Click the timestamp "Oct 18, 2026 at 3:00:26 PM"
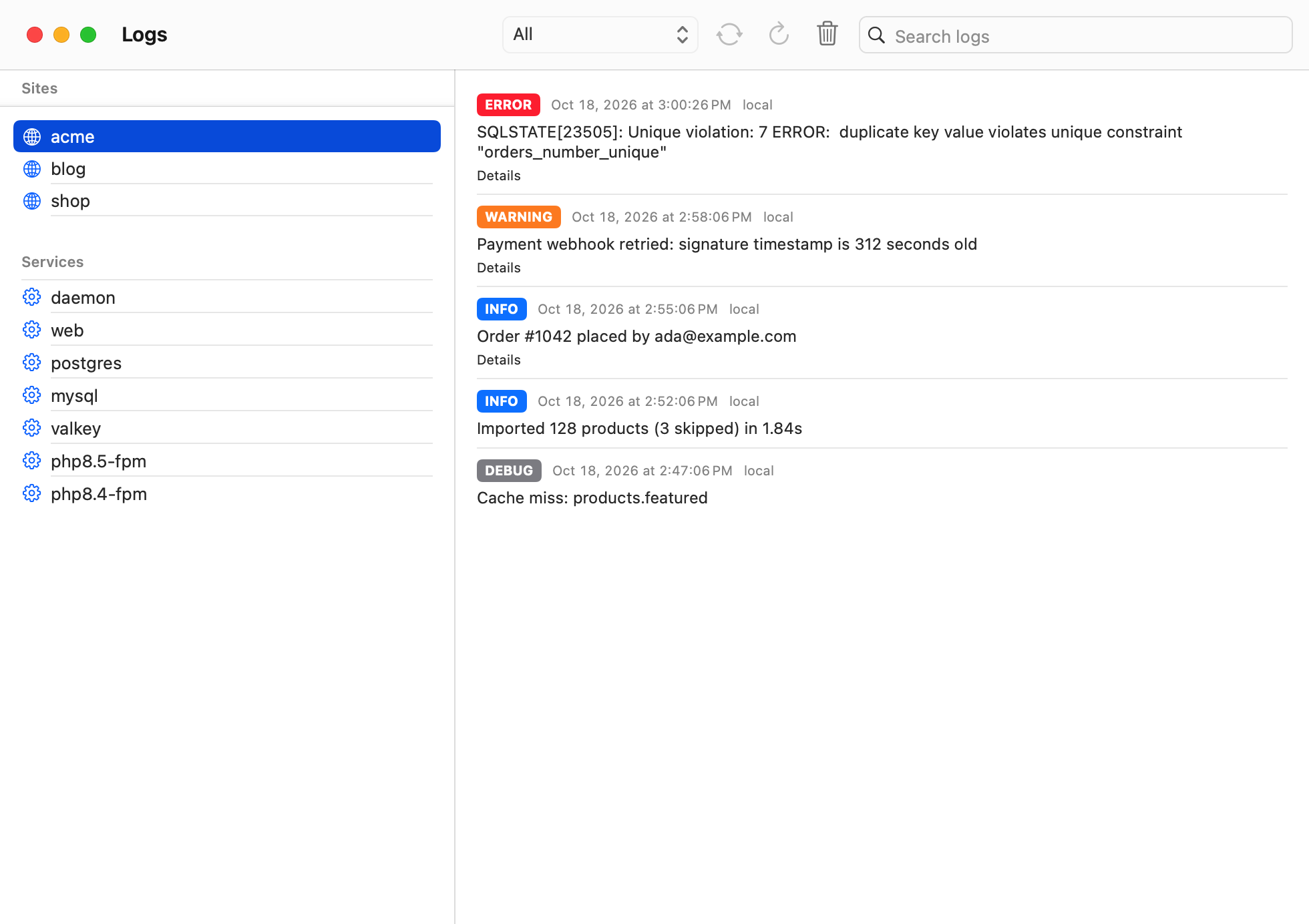Screen dimensions: 1309x924 pyautogui.click(x=641, y=105)
